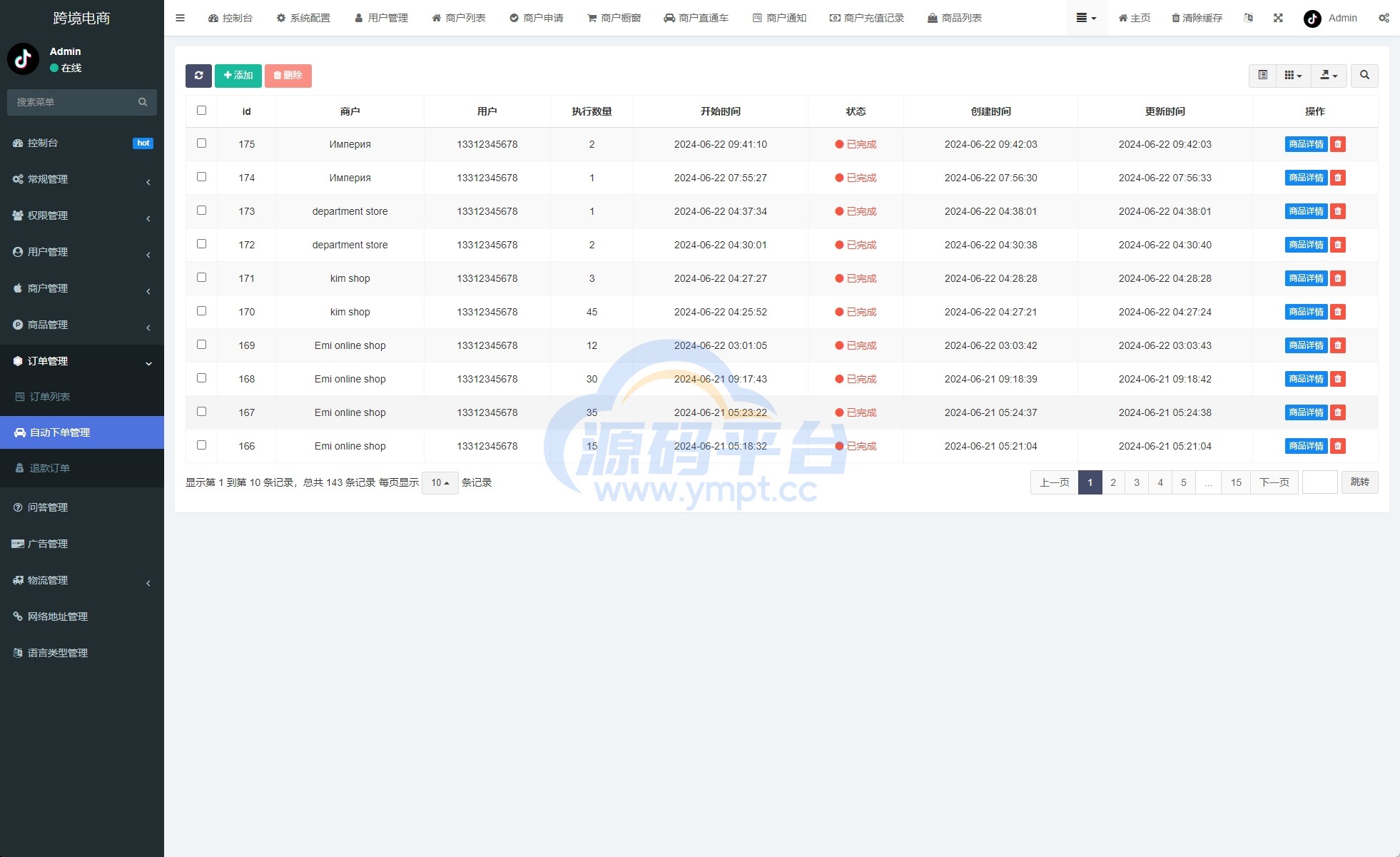Expand 商品管理 sidebar menu
The width and height of the screenshot is (1400, 857).
click(x=82, y=325)
